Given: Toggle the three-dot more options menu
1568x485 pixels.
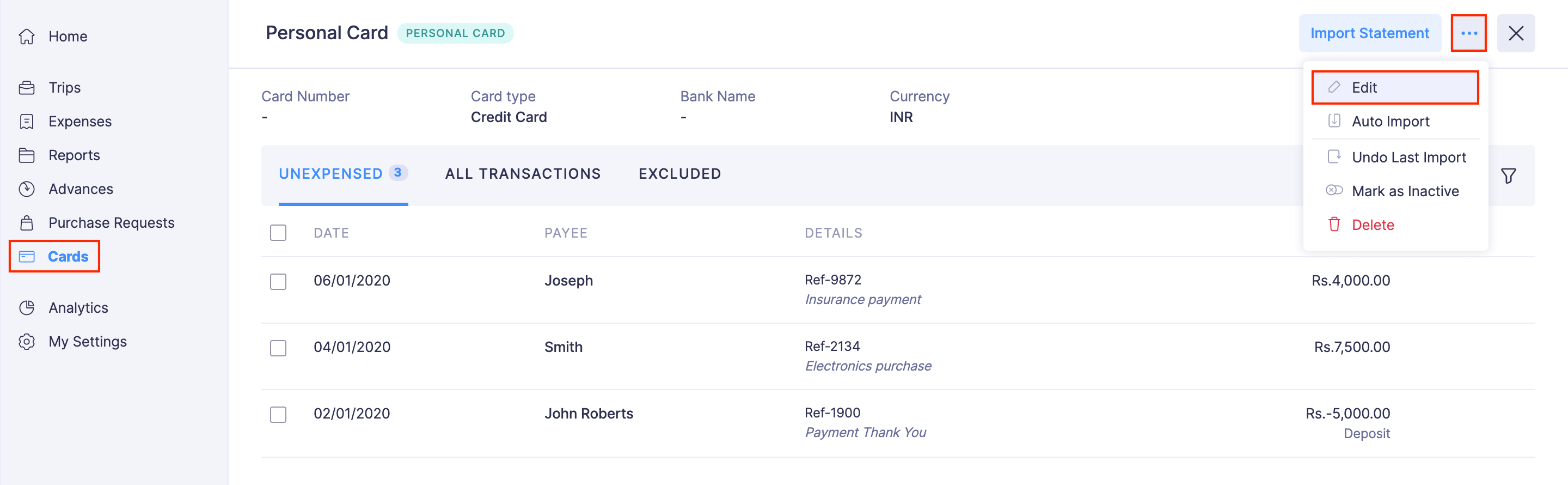Looking at the screenshot, I should [x=1468, y=33].
